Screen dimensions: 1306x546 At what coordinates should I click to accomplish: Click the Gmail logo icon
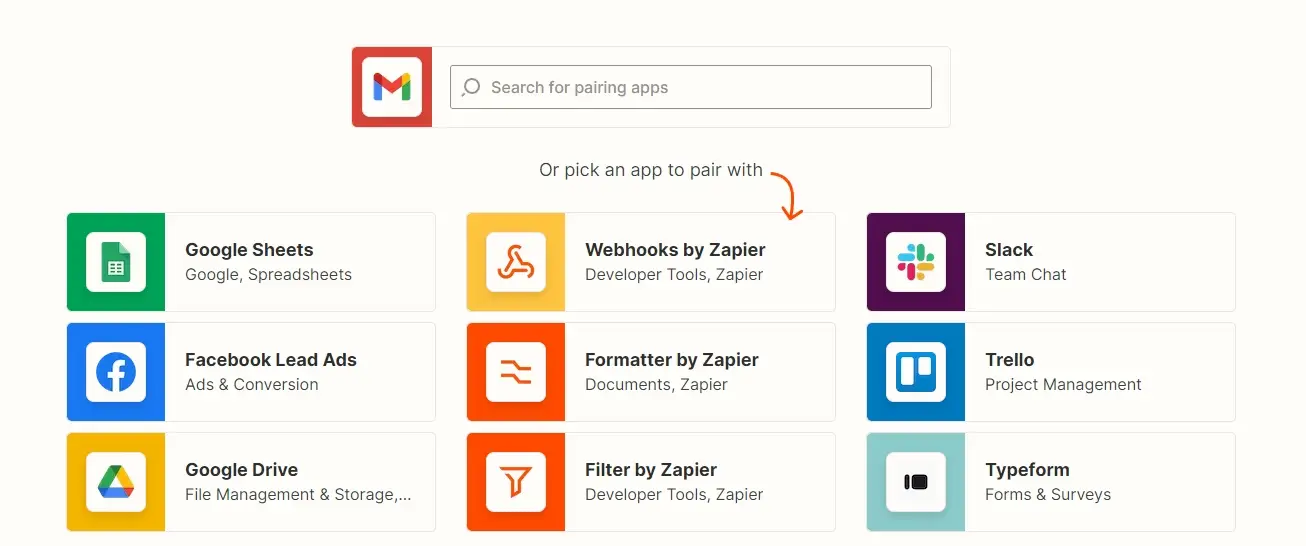coord(392,87)
